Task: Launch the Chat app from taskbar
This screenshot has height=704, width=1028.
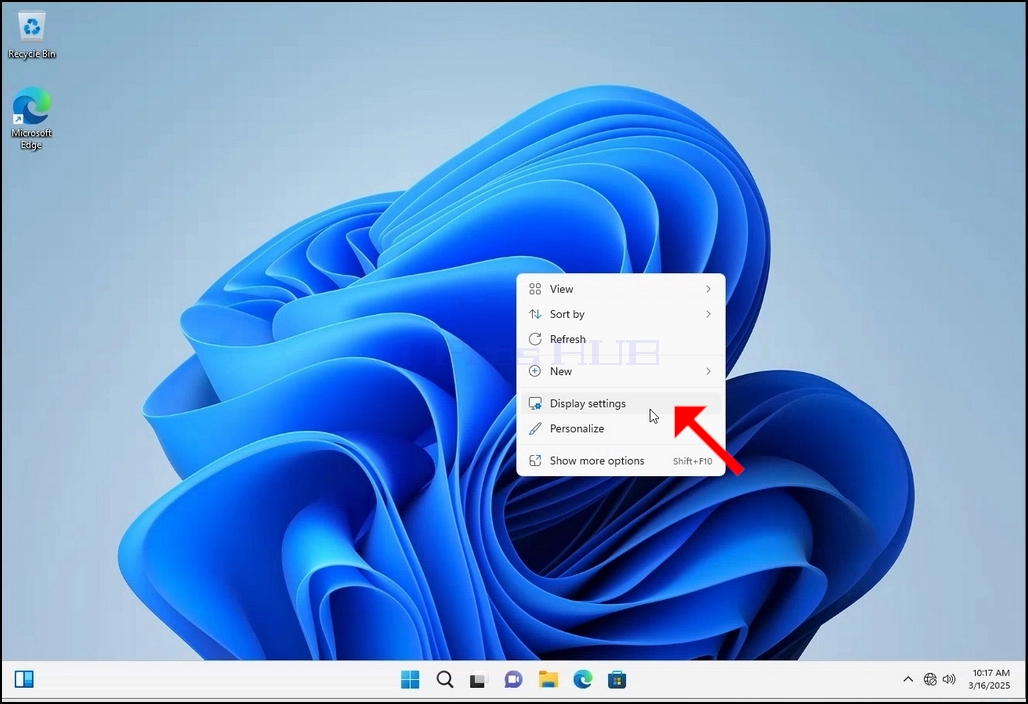Action: pos(513,680)
